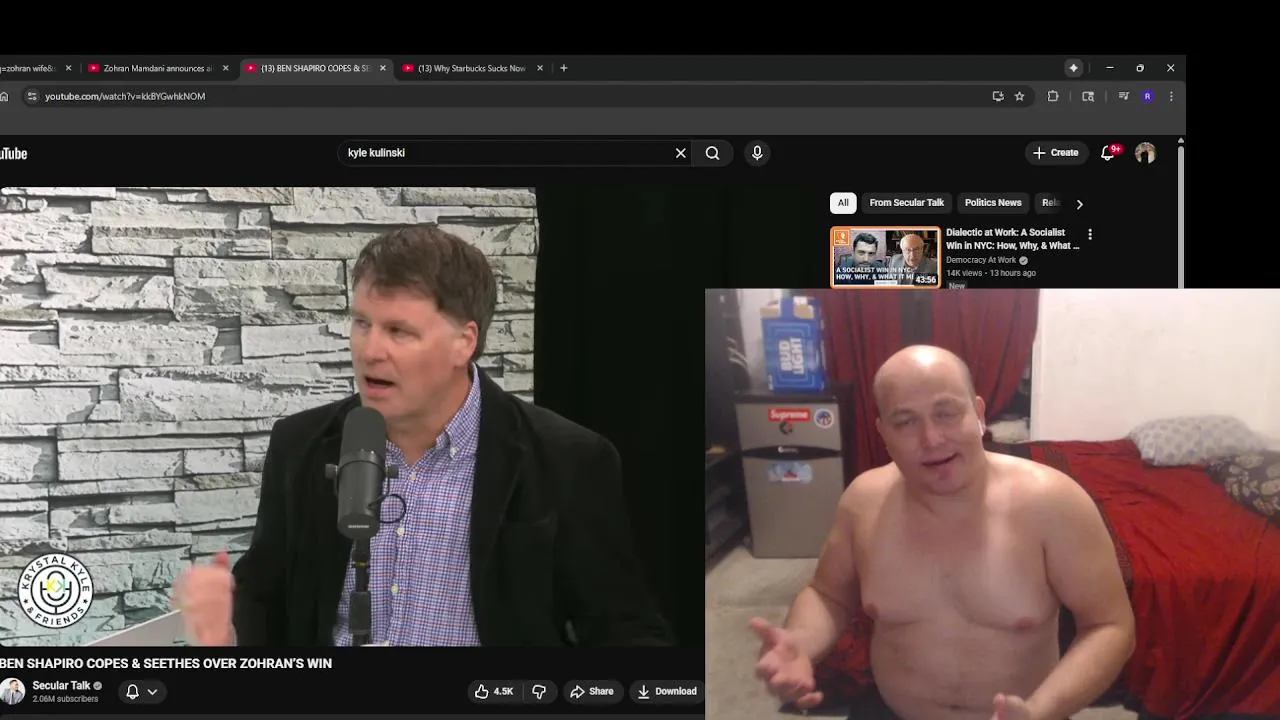Click the video title BEN SHAPIRO COPES text
The width and height of the screenshot is (1280, 720).
coord(166,663)
